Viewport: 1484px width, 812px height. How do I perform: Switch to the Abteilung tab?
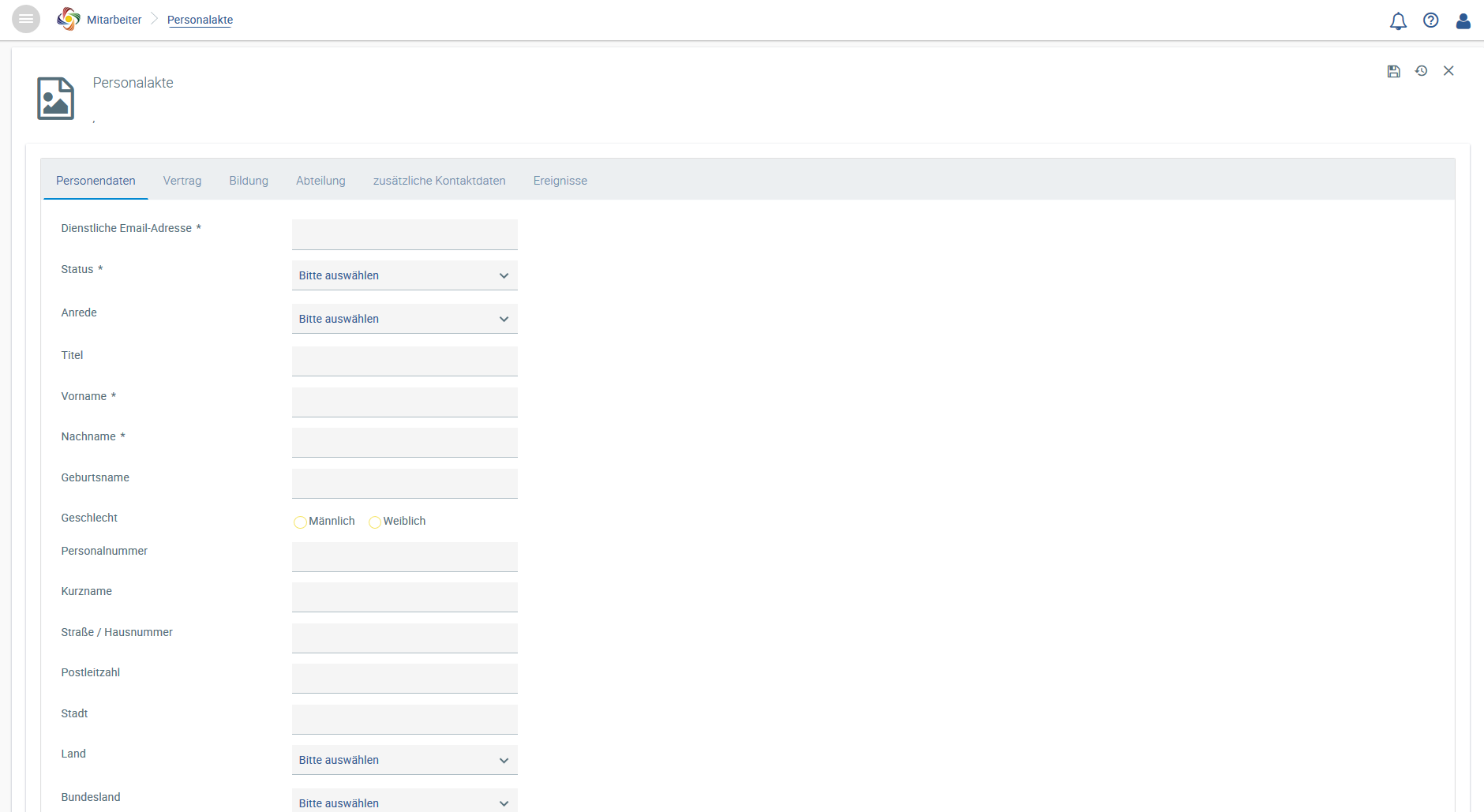[320, 181]
